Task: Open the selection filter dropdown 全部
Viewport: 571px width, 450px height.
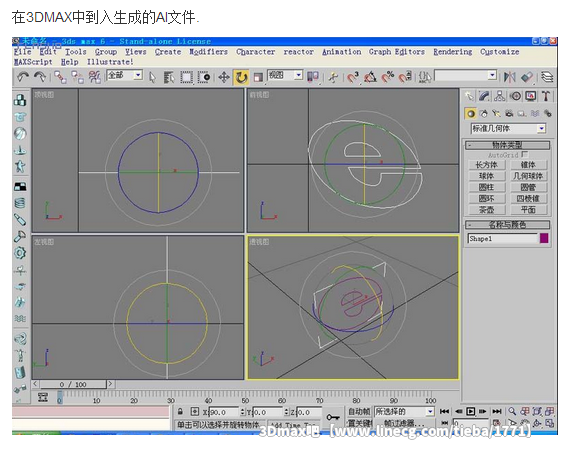Action: 125,75
